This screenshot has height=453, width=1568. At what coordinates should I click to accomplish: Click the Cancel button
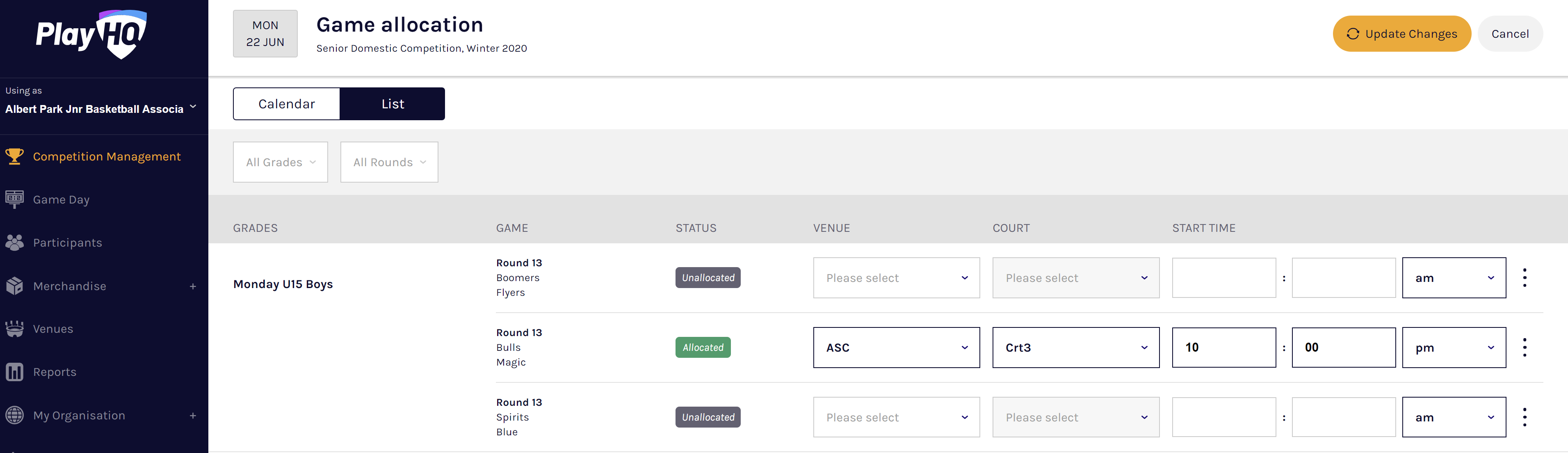[x=1510, y=34]
